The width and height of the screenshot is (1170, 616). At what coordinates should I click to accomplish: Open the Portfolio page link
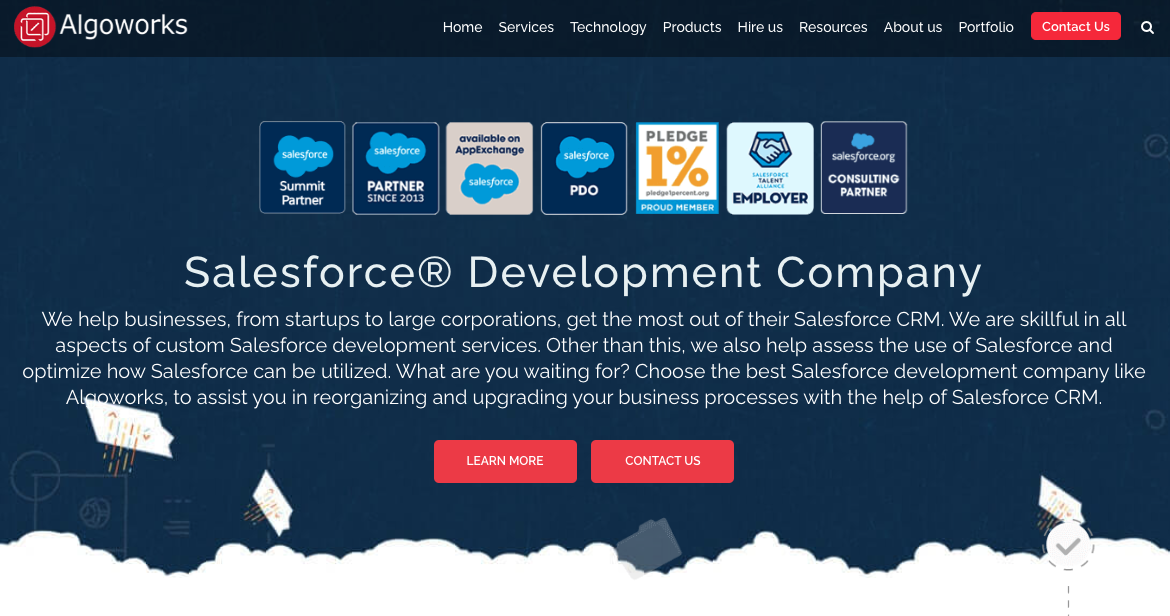pos(986,28)
